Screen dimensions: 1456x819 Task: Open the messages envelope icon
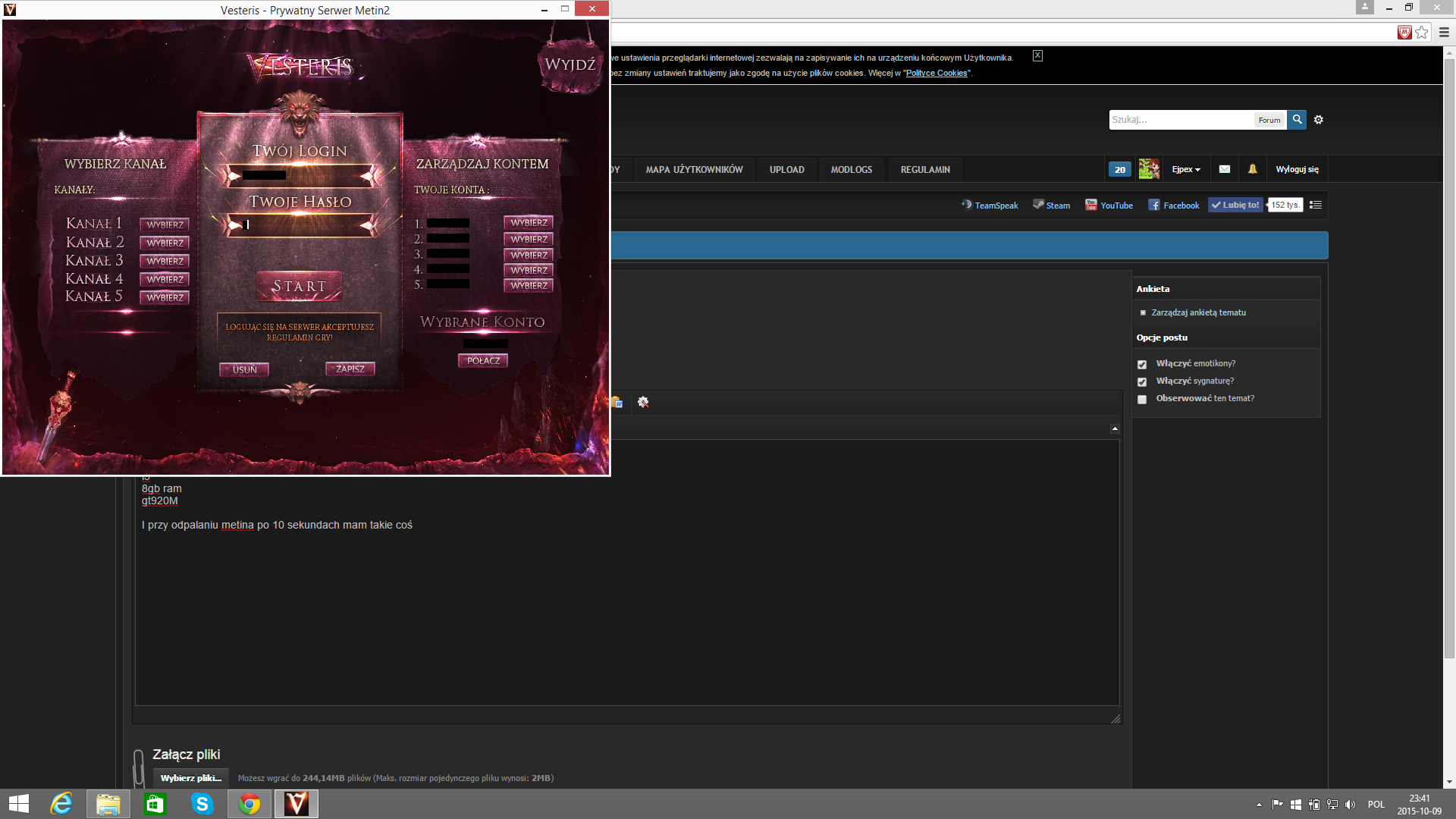click(x=1225, y=169)
